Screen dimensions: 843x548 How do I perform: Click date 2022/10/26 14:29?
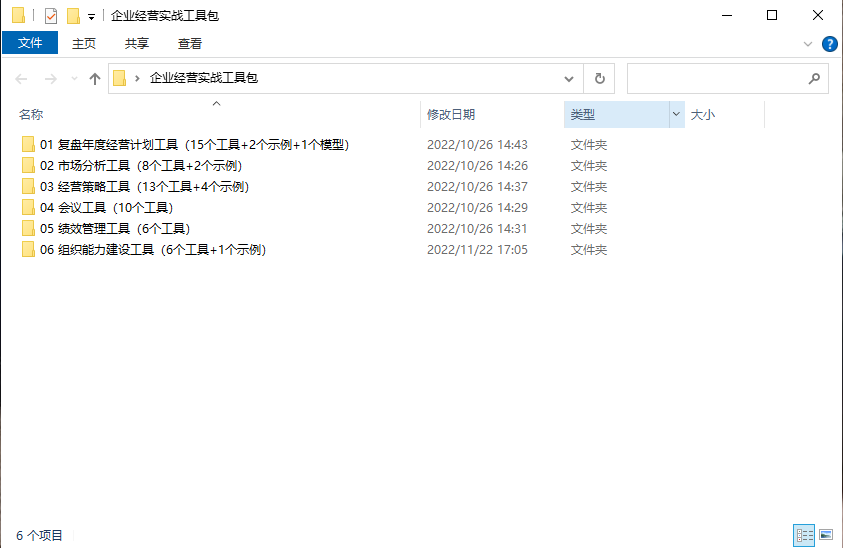[x=477, y=208]
